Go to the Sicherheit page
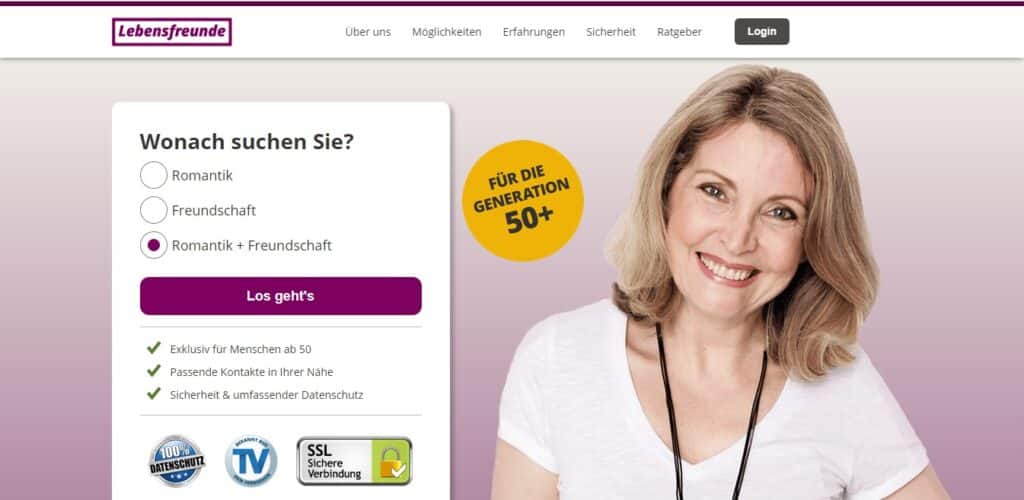The image size is (1024, 500). point(611,32)
